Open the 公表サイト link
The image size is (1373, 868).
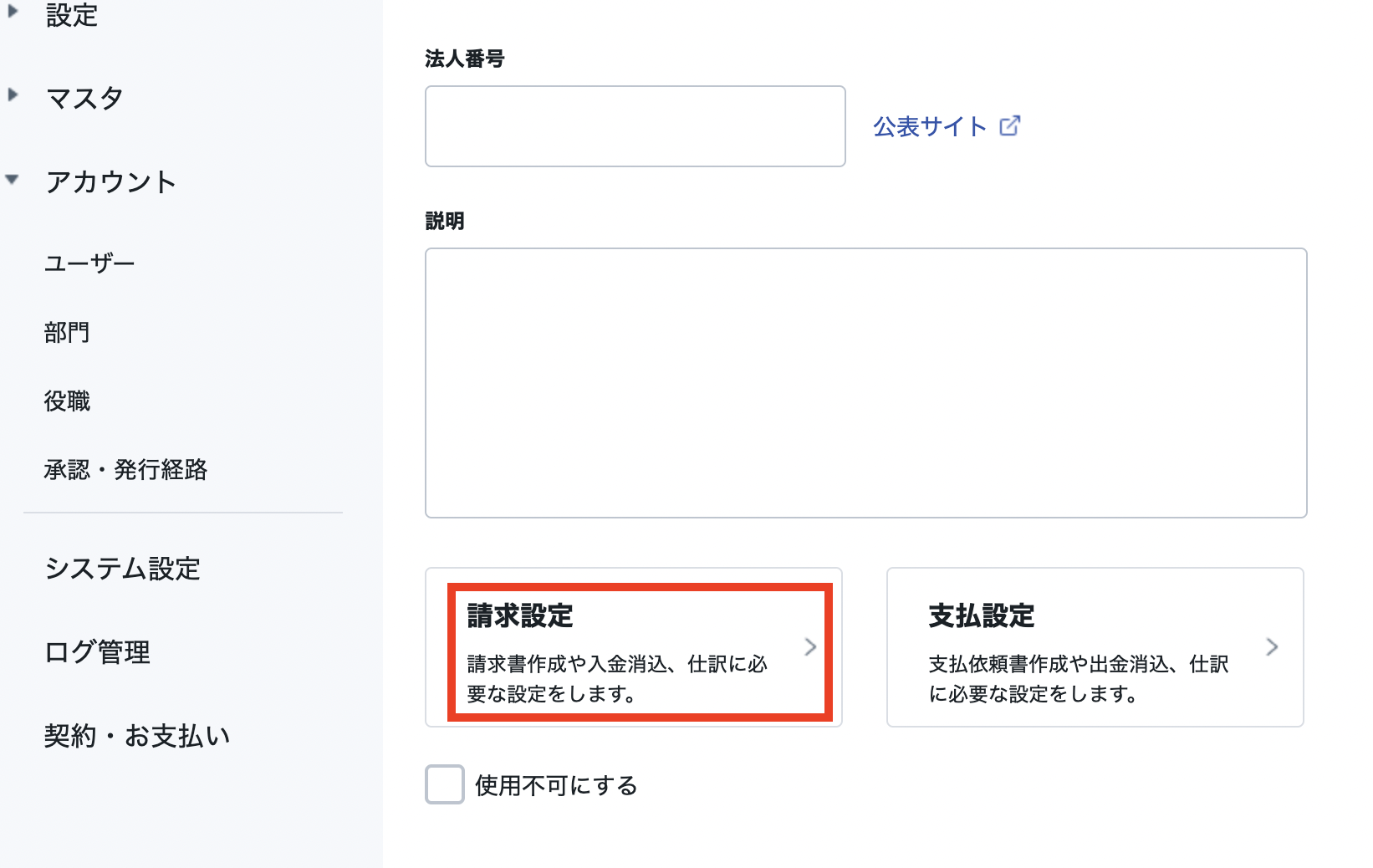click(930, 126)
